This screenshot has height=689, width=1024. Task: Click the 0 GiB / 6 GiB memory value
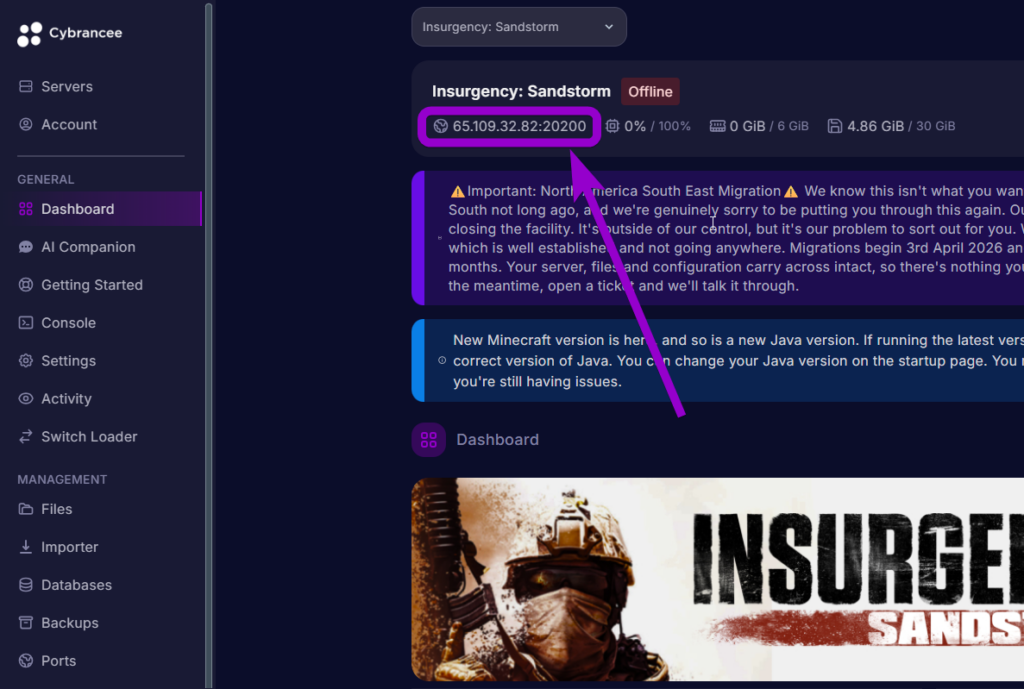pos(769,126)
